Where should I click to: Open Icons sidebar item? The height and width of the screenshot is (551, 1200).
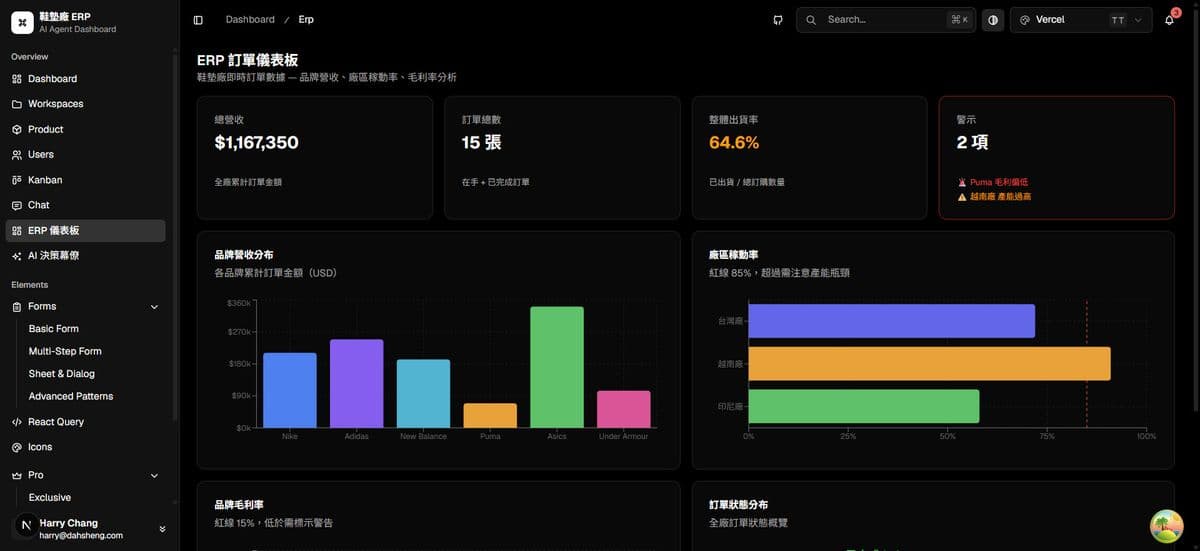(87, 447)
